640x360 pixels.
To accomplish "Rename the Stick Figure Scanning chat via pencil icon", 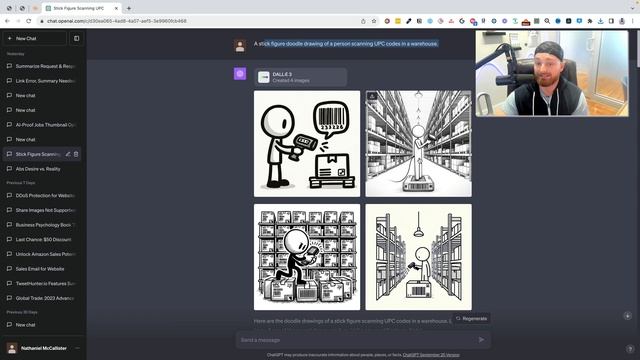I will click(68, 154).
